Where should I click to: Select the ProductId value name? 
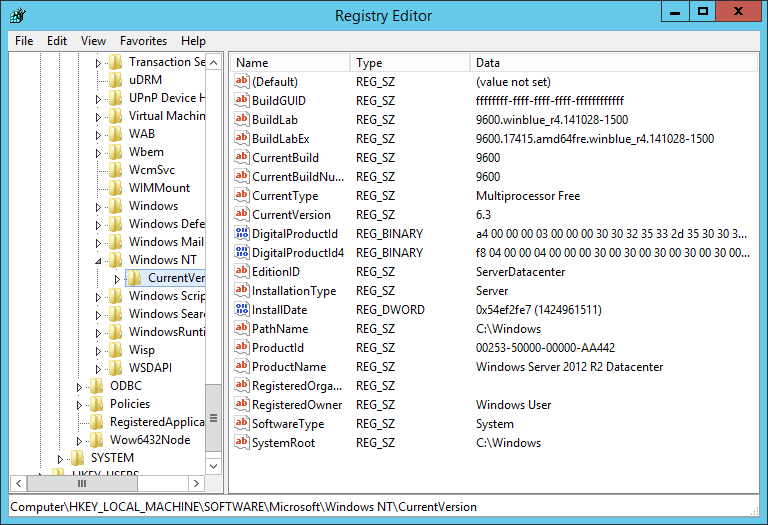[278, 348]
